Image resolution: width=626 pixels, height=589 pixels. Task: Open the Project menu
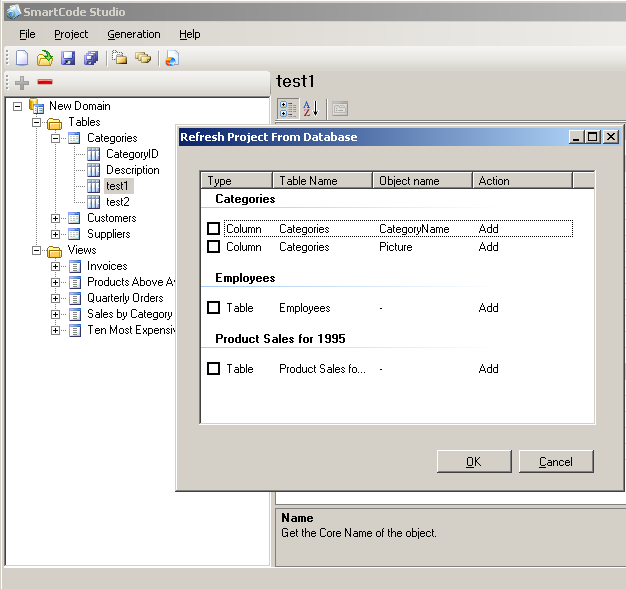(71, 34)
